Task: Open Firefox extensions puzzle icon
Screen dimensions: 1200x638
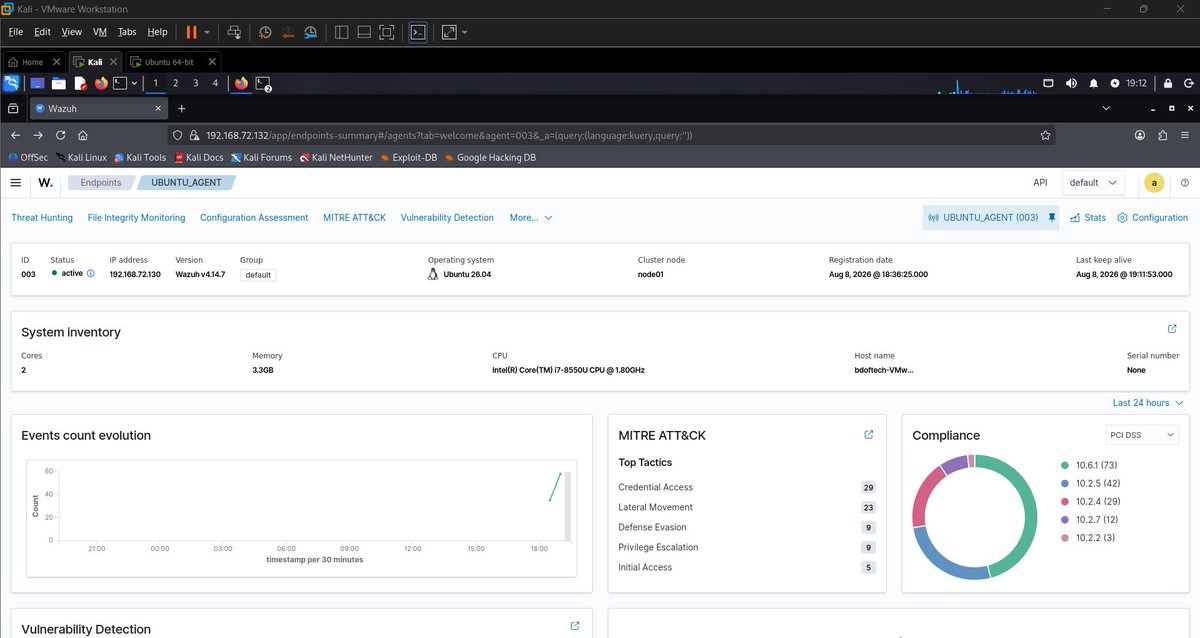Action: click(x=1162, y=135)
